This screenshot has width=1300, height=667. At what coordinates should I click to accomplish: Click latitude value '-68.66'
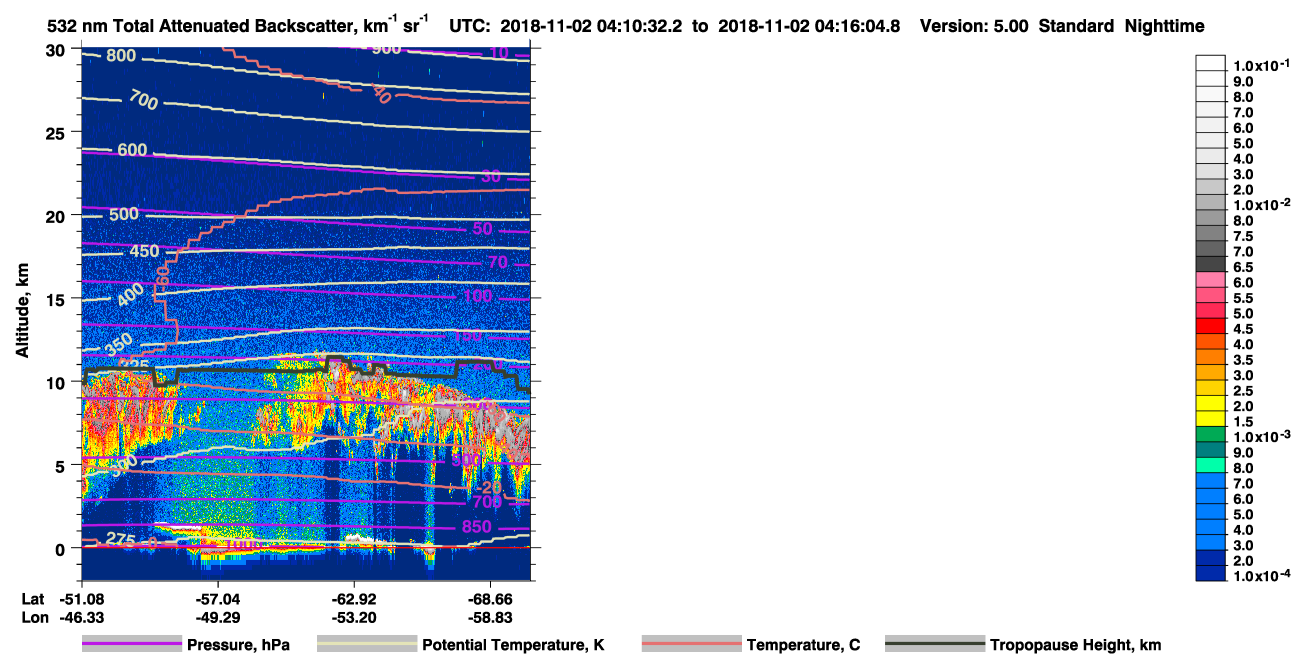point(490,598)
